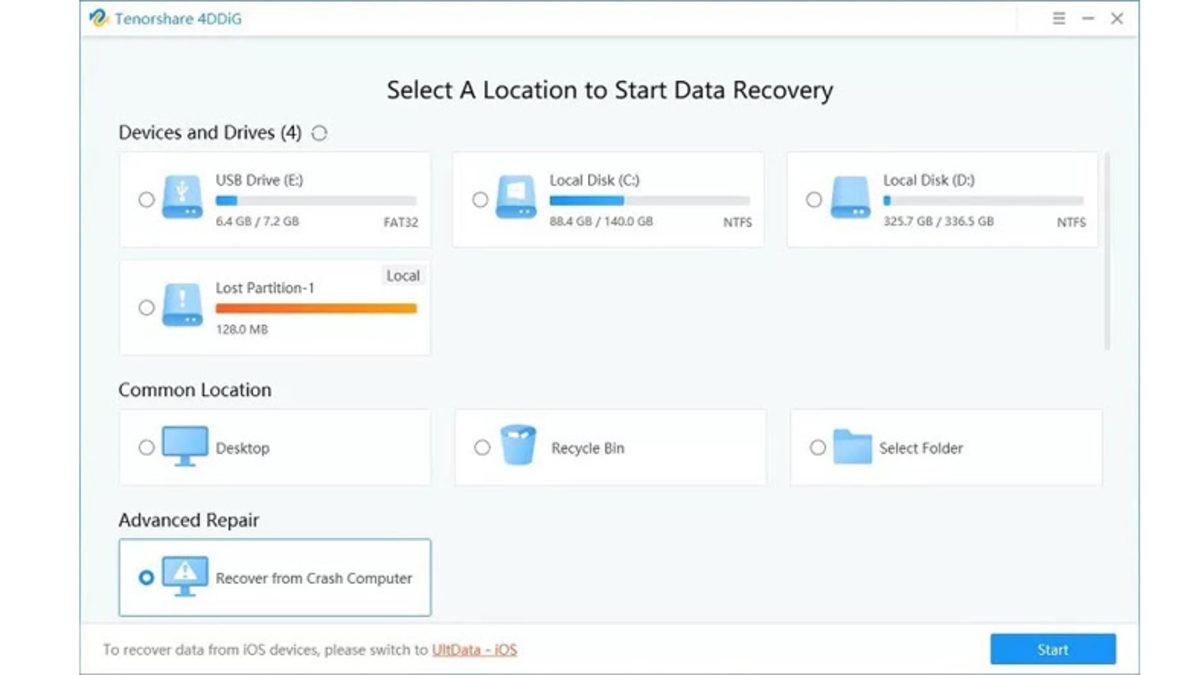Click the Local Disk (C:) Windows drive icon
Viewport: 1200px width, 675px height.
516,199
